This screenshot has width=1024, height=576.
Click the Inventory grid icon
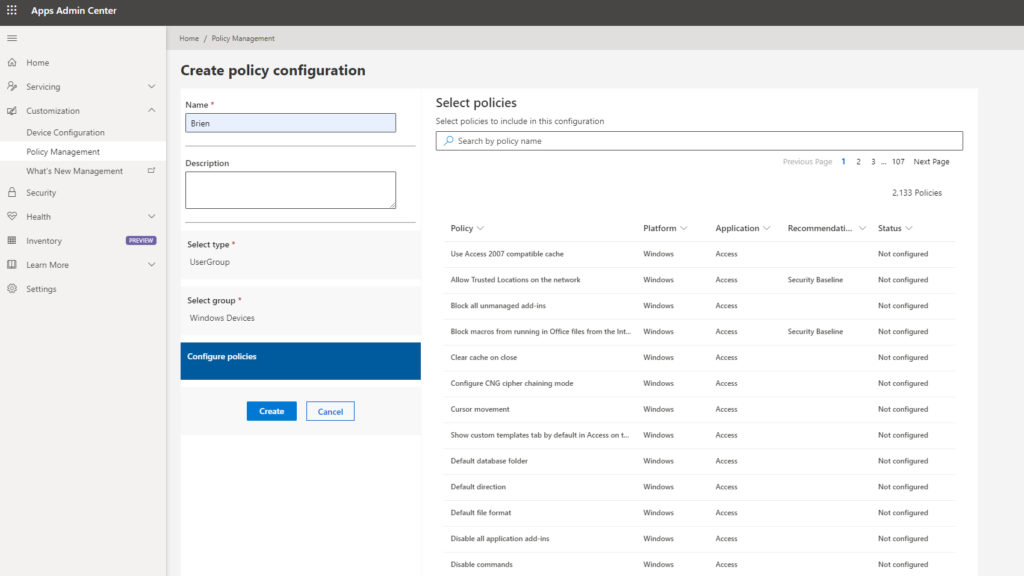pos(12,240)
